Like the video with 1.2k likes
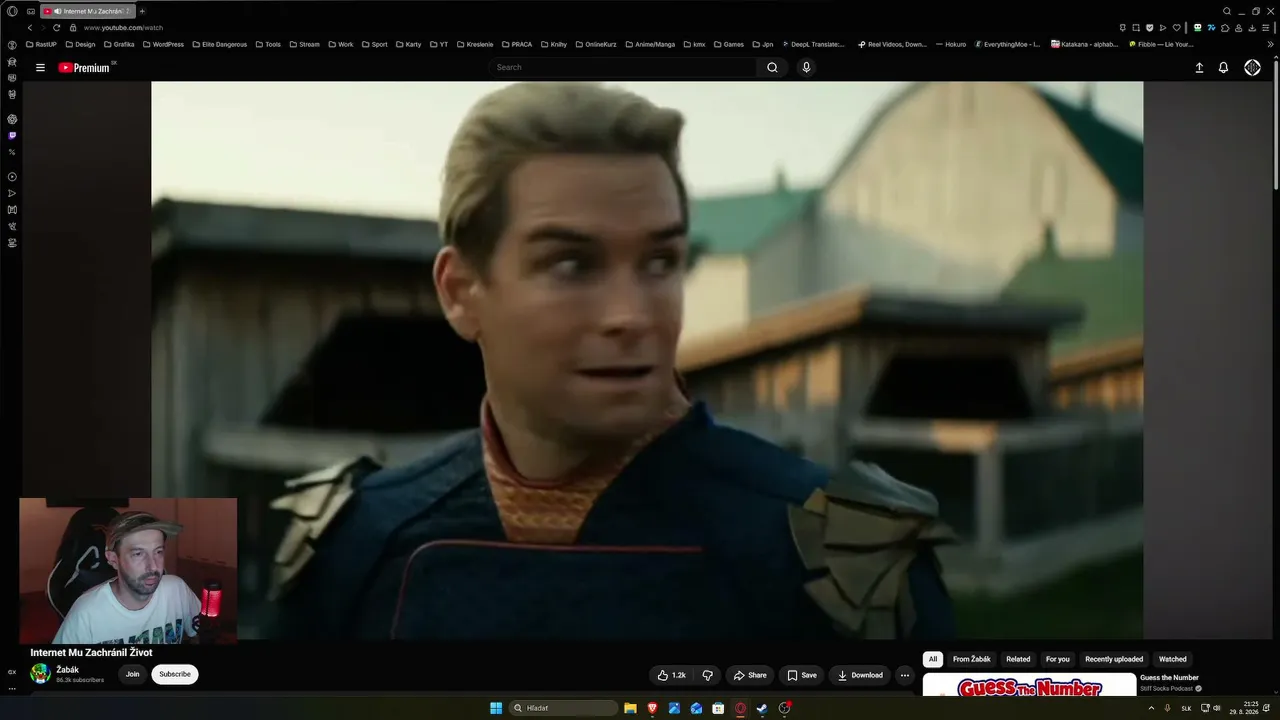 point(671,675)
